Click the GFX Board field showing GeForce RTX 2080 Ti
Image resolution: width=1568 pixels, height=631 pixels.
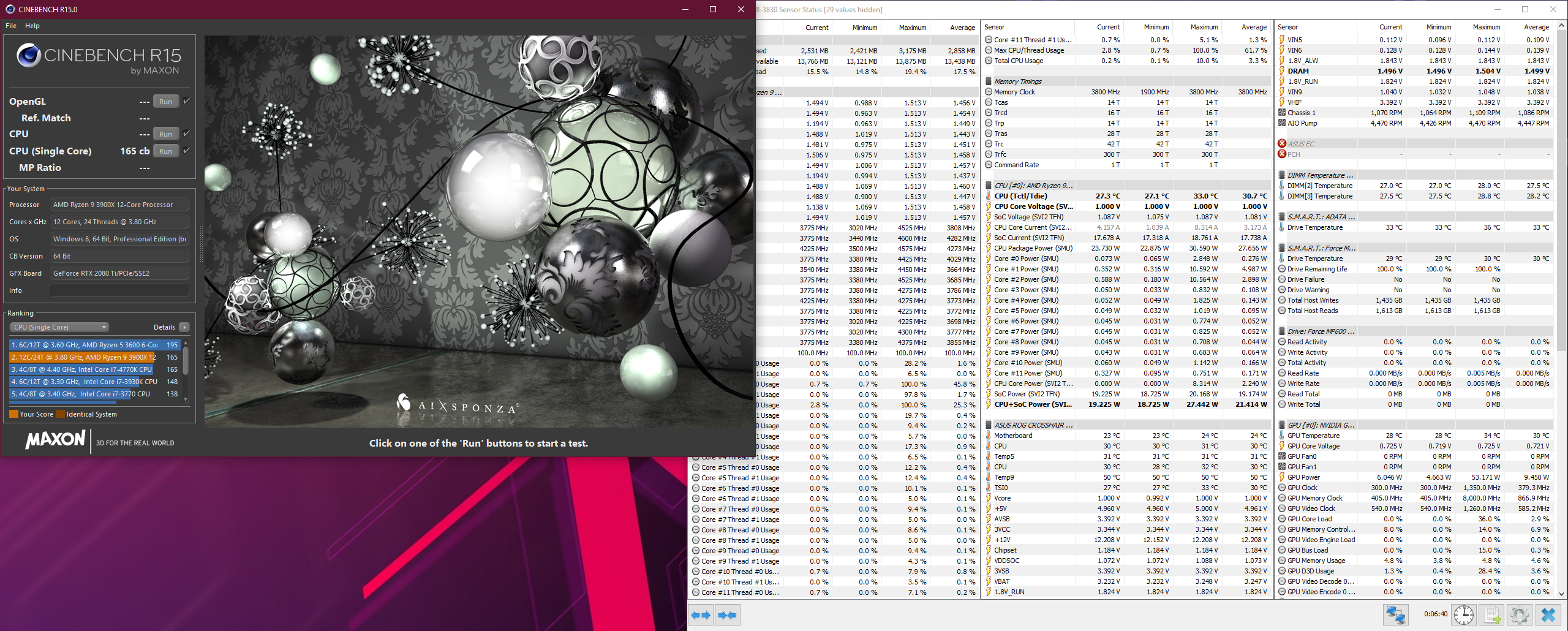(119, 273)
